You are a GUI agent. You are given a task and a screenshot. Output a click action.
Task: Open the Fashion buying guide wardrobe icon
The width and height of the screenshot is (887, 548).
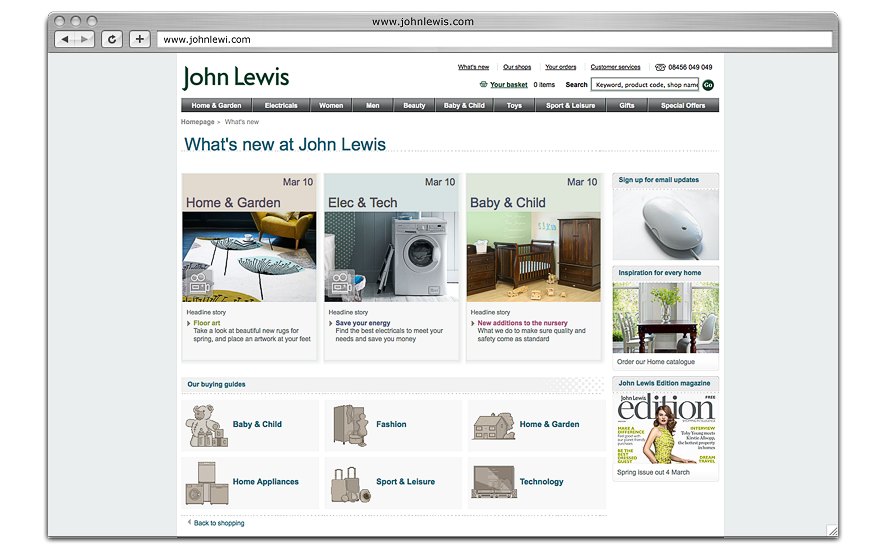tap(350, 425)
